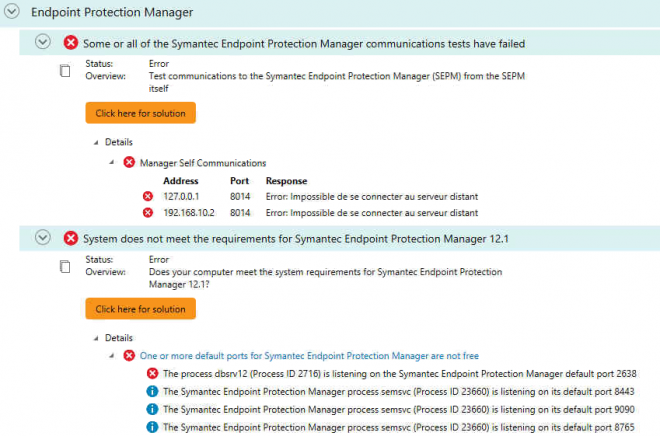The image size is (660, 436).
Task: Select the 192.168.10.2 address cell
Action: click(x=189, y=213)
